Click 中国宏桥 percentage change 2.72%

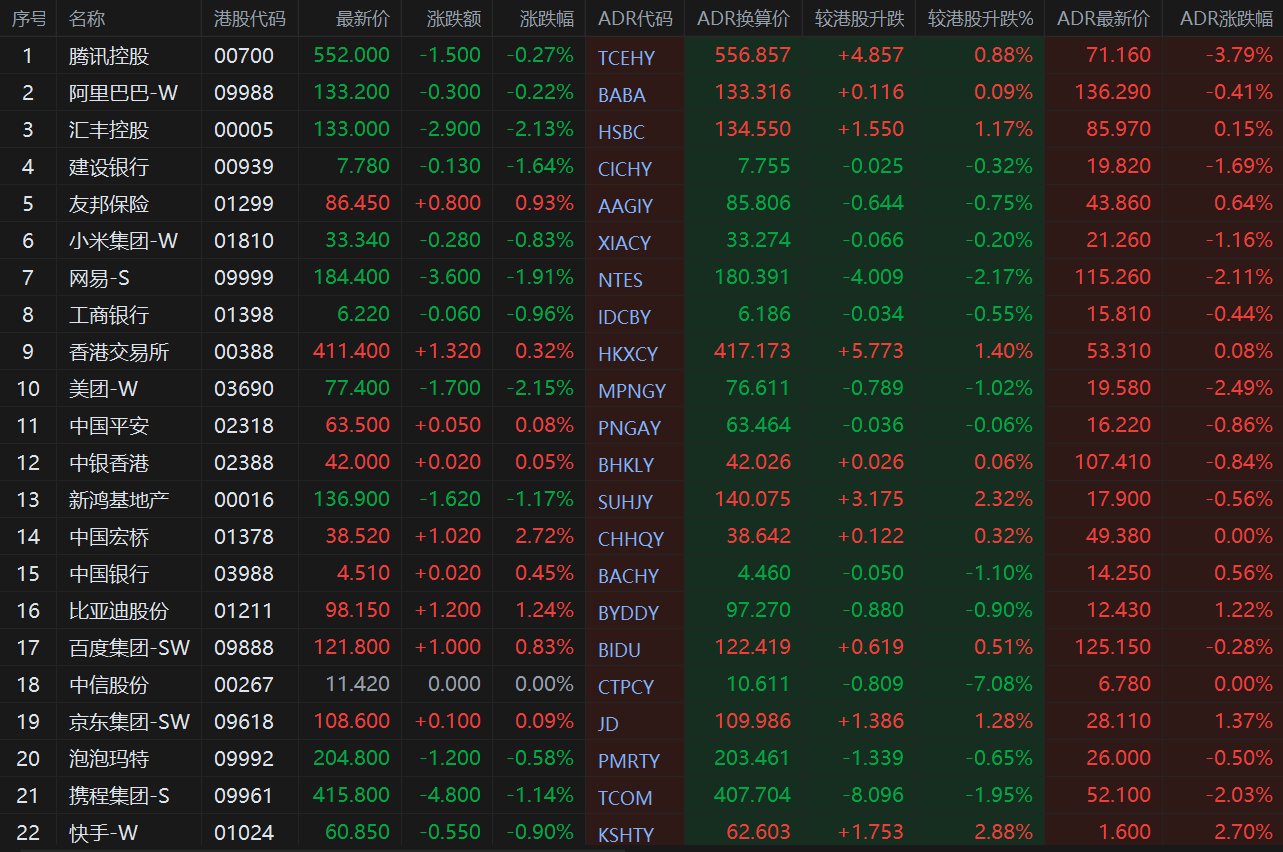pos(544,537)
